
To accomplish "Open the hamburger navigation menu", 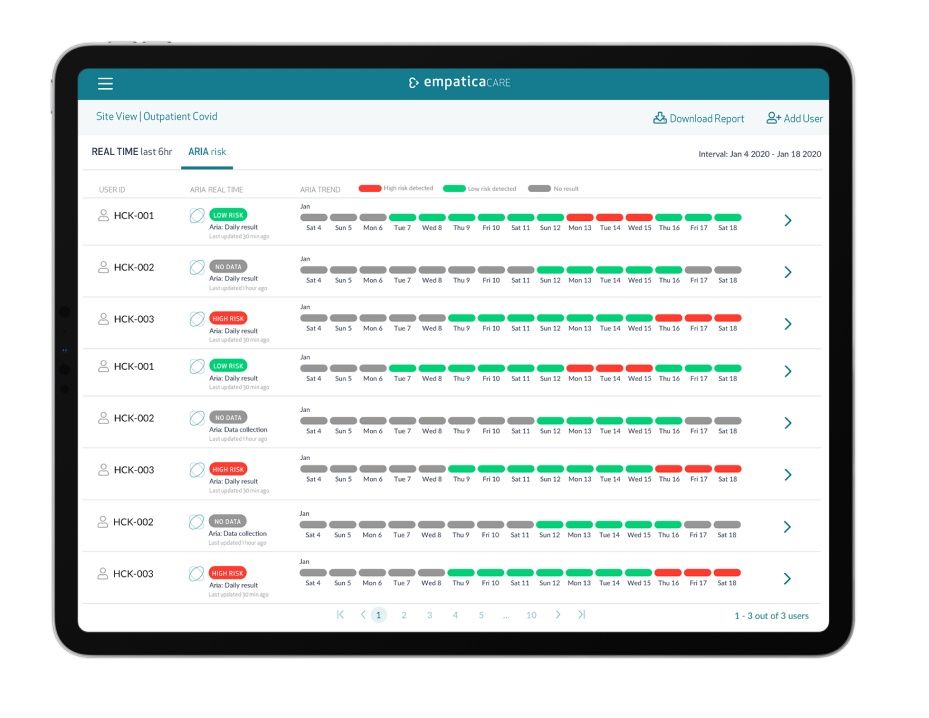I will [x=106, y=83].
